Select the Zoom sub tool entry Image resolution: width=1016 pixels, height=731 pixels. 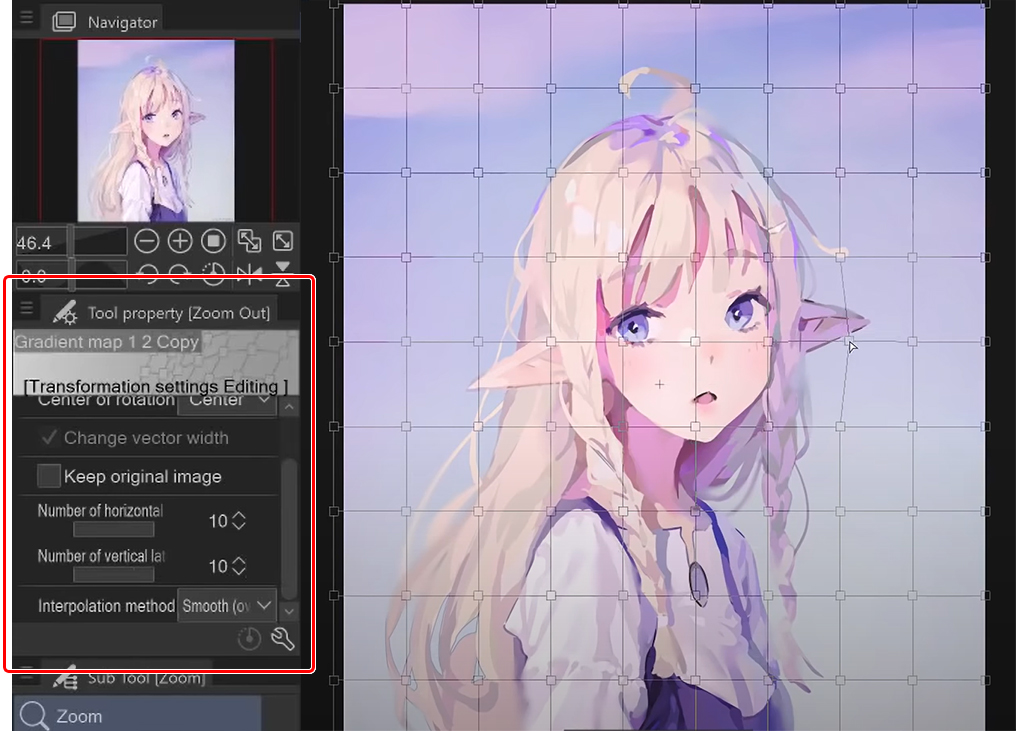[x=137, y=715]
